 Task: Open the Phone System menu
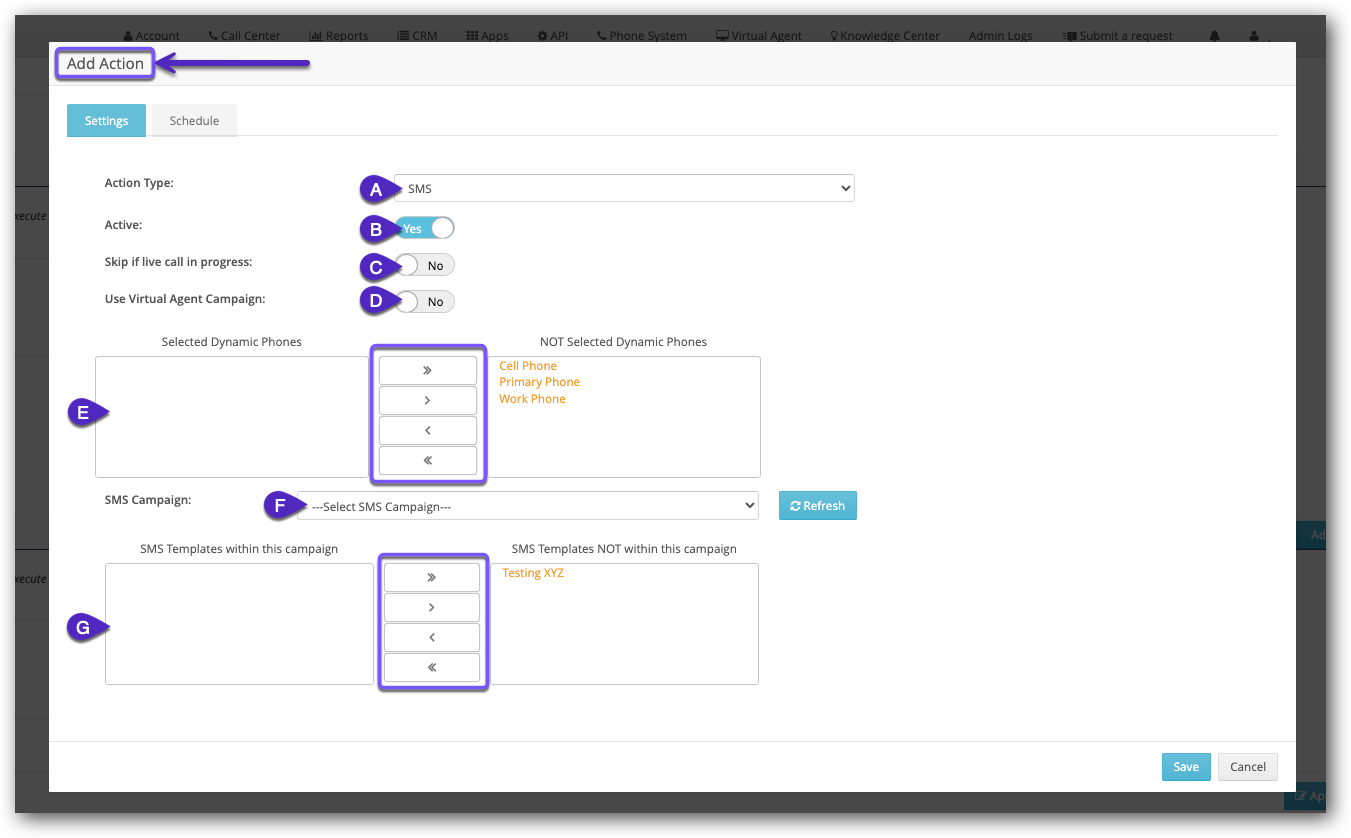pyautogui.click(x=642, y=36)
